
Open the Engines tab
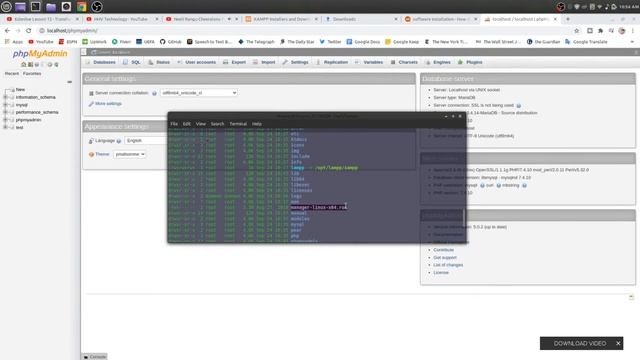tap(438, 62)
